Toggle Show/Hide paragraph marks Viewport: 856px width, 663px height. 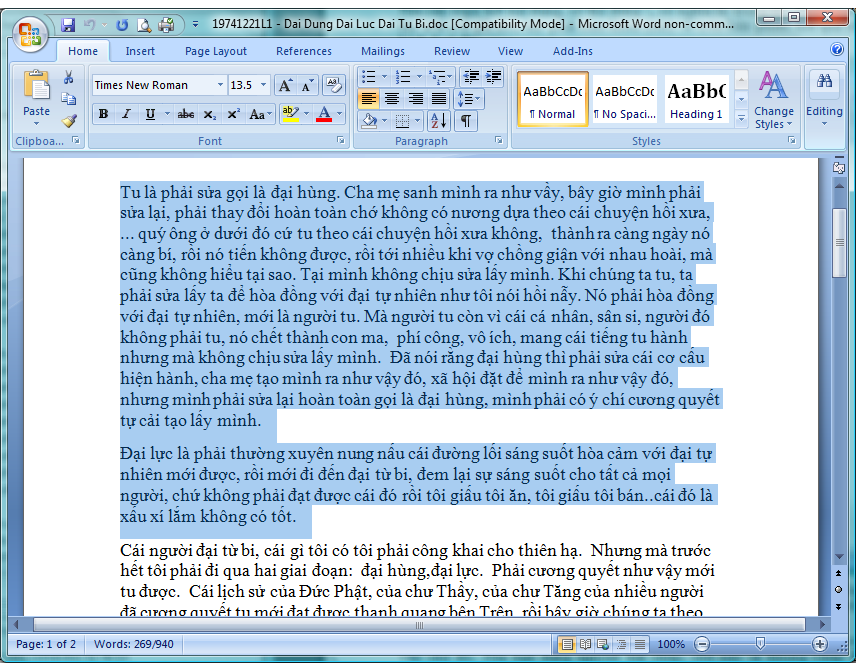click(466, 121)
